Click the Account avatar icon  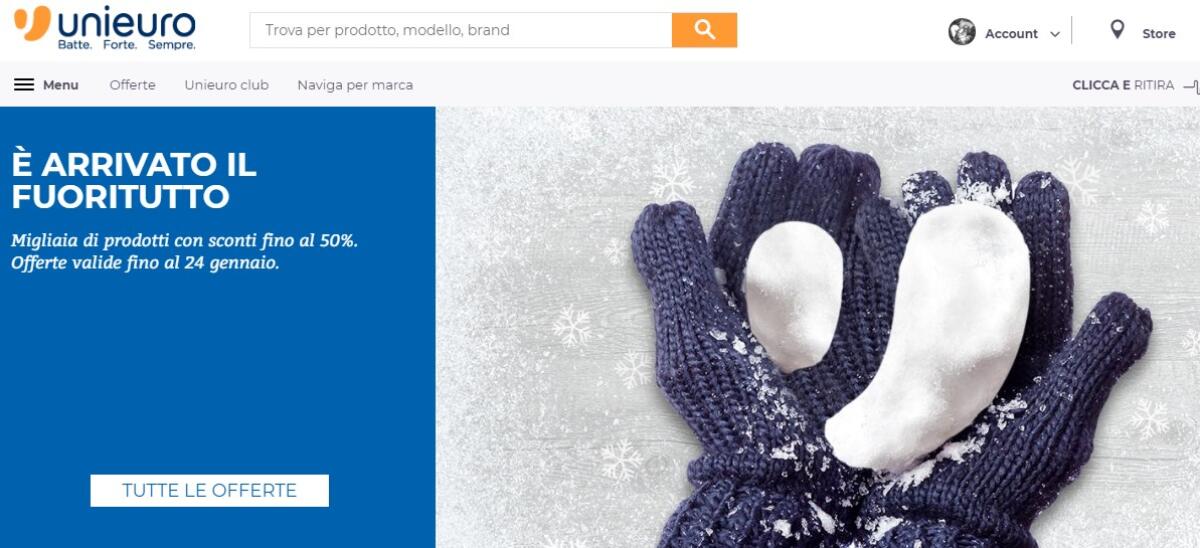pyautogui.click(x=961, y=32)
